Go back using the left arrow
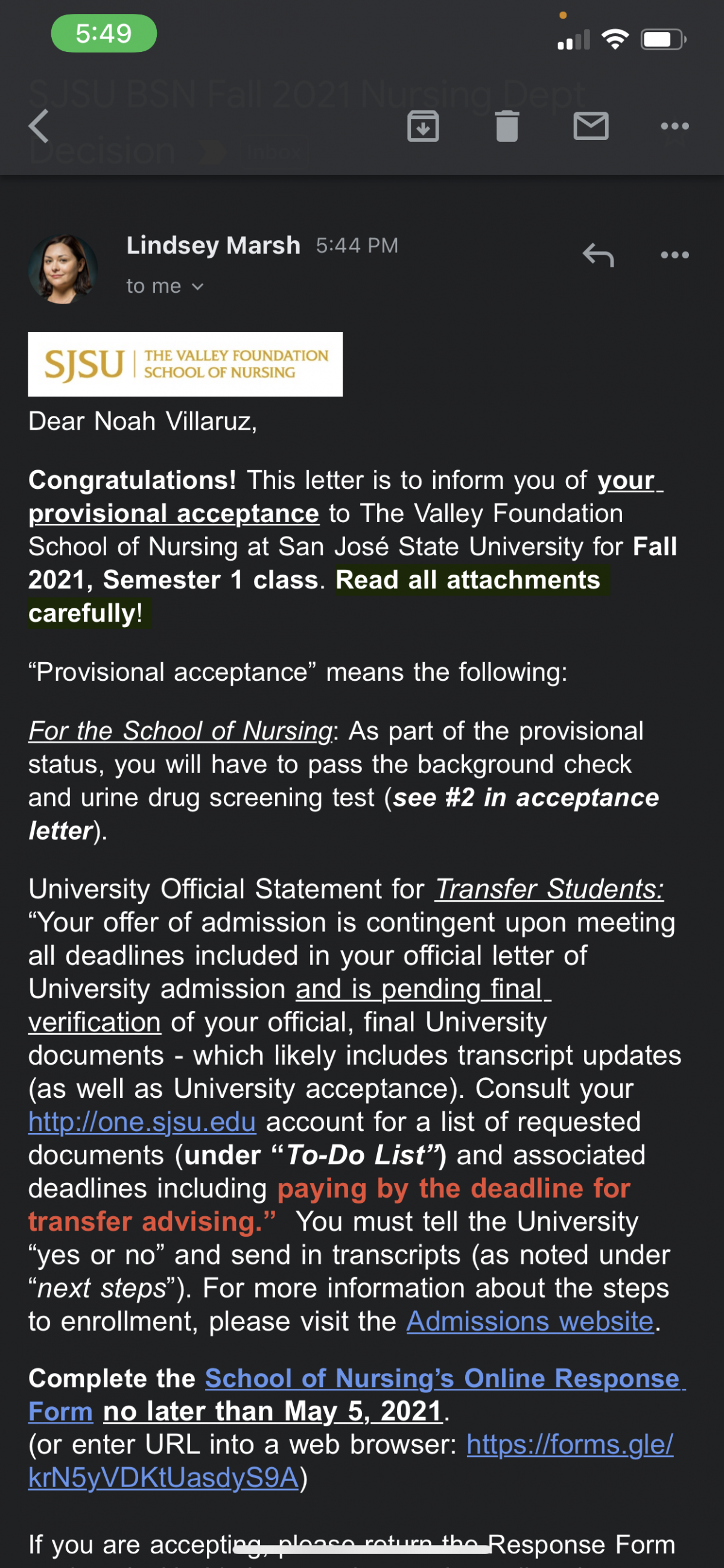The height and width of the screenshot is (1568, 724). pos(39,127)
